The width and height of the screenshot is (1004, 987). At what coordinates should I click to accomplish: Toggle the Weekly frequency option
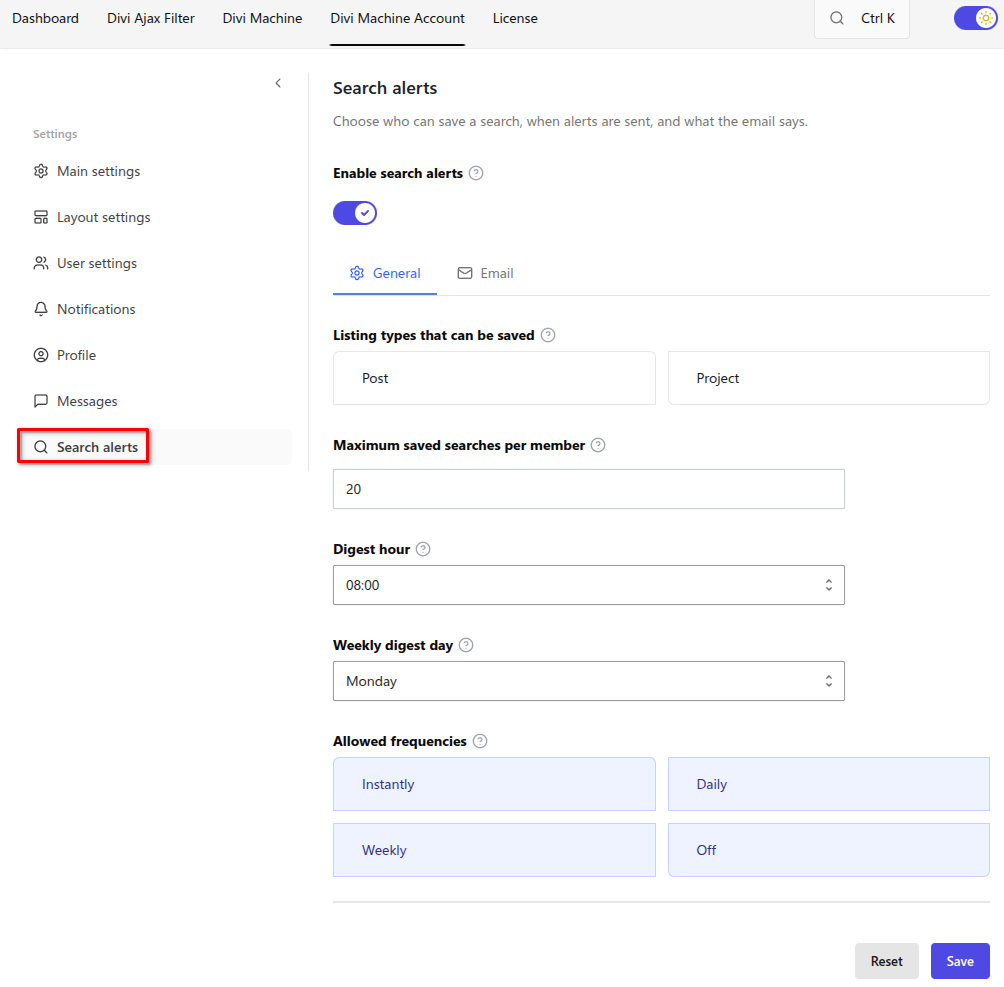pyautogui.click(x=494, y=850)
